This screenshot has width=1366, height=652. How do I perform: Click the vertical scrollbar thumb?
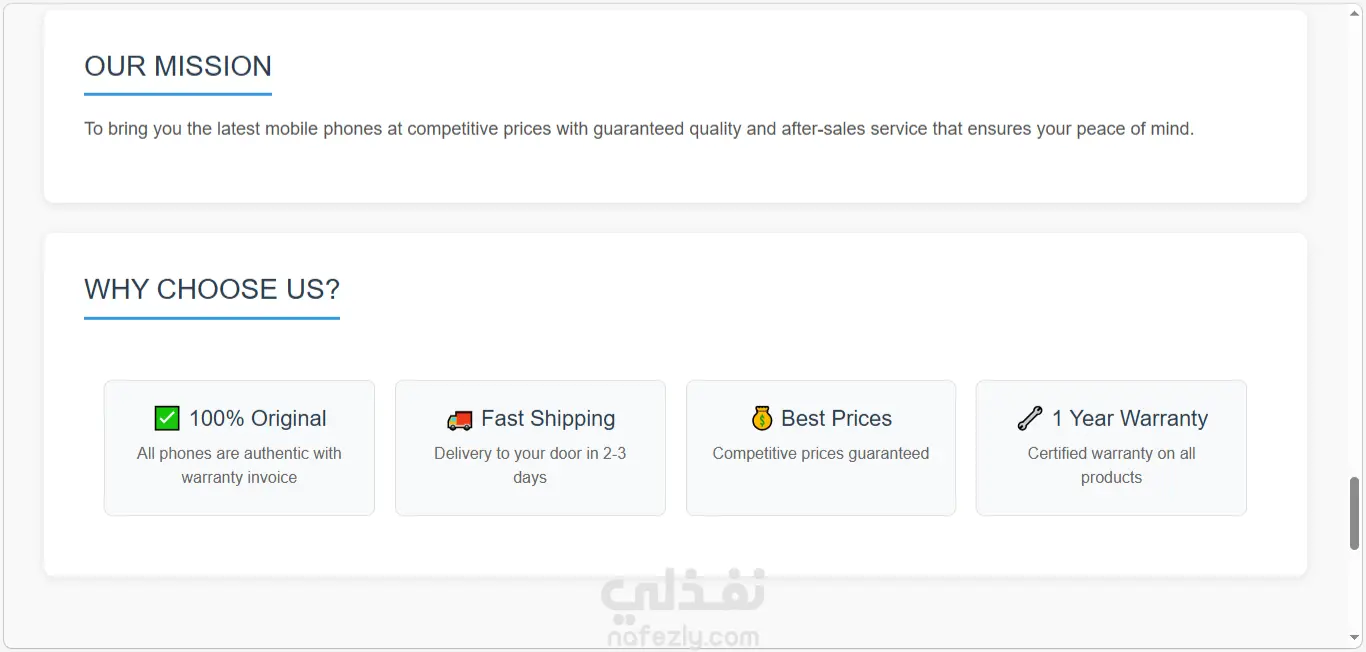(1355, 513)
